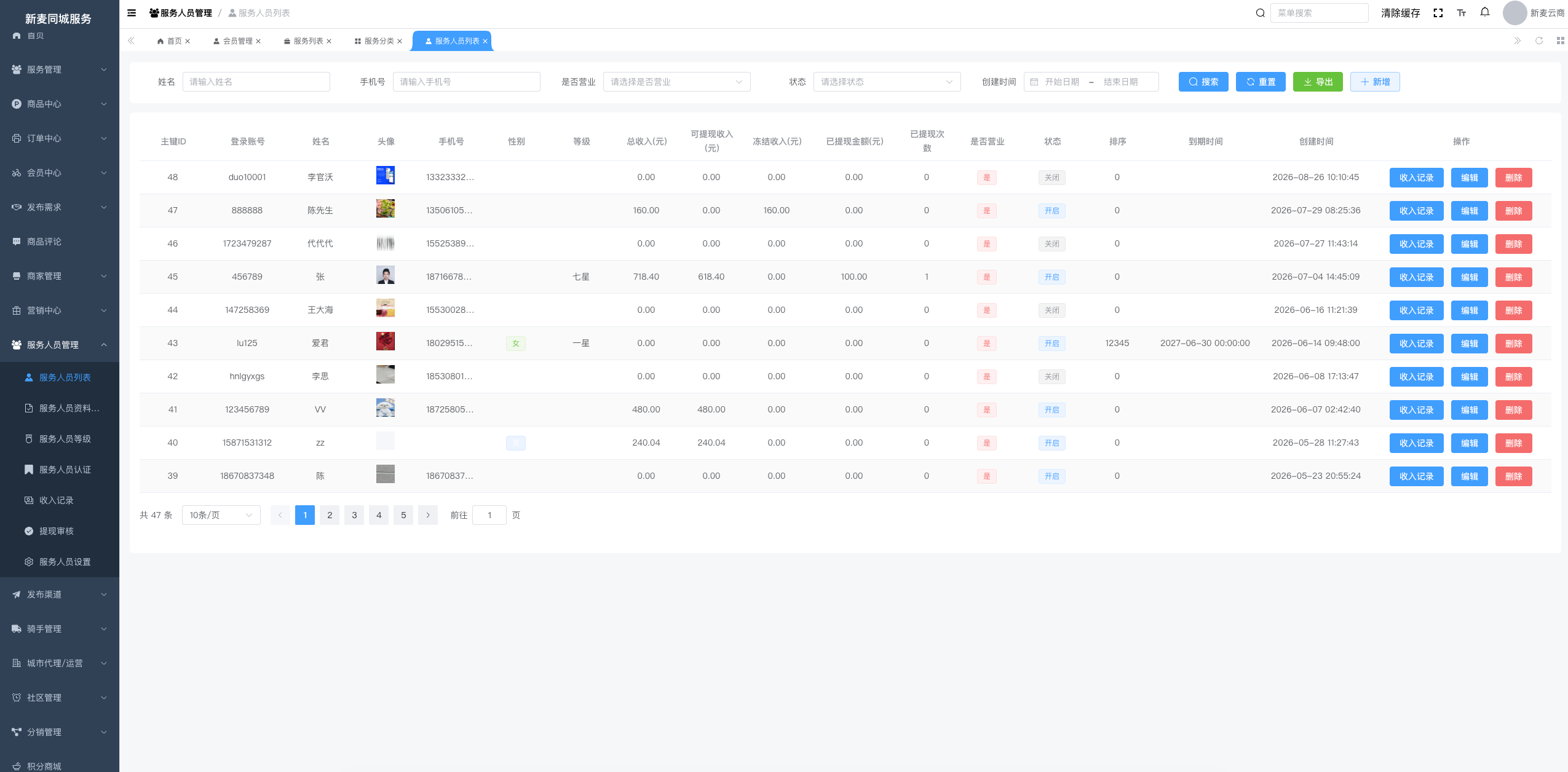1568x772 pixels.
Task: Open 服务人员认证 in the sidebar
Action: 60,470
